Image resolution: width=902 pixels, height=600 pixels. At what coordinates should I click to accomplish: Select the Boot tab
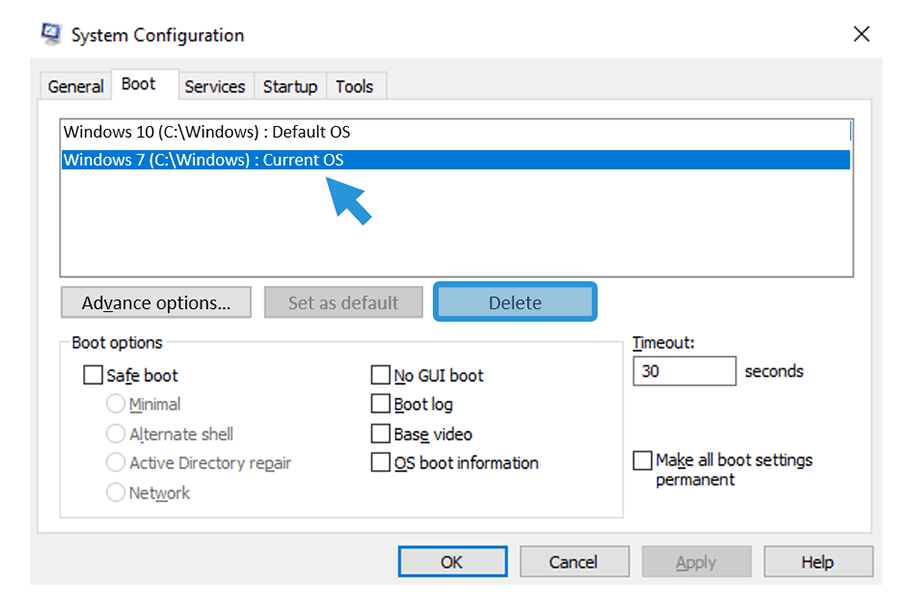(144, 84)
